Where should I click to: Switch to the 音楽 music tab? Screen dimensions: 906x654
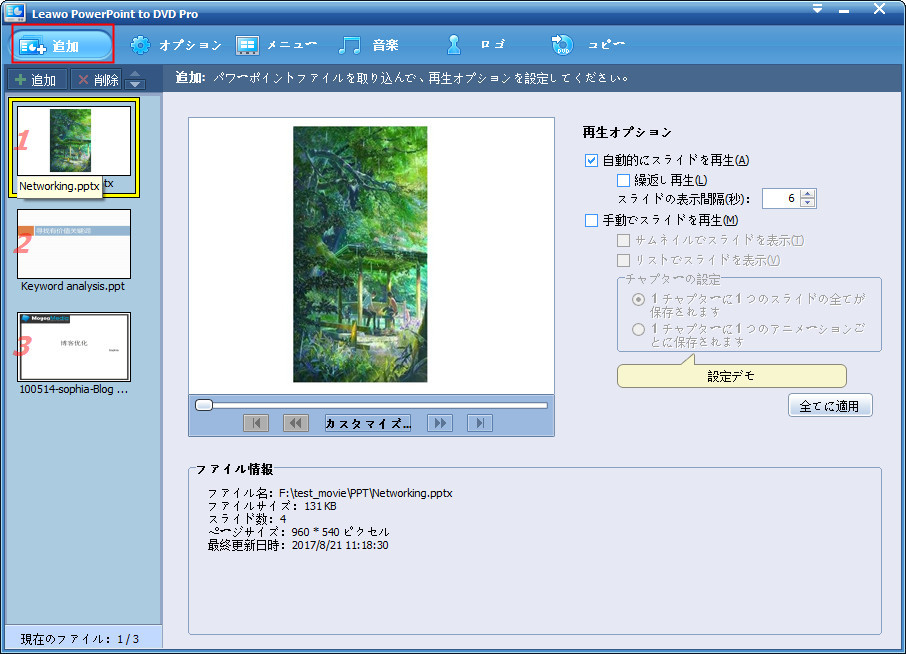click(369, 45)
